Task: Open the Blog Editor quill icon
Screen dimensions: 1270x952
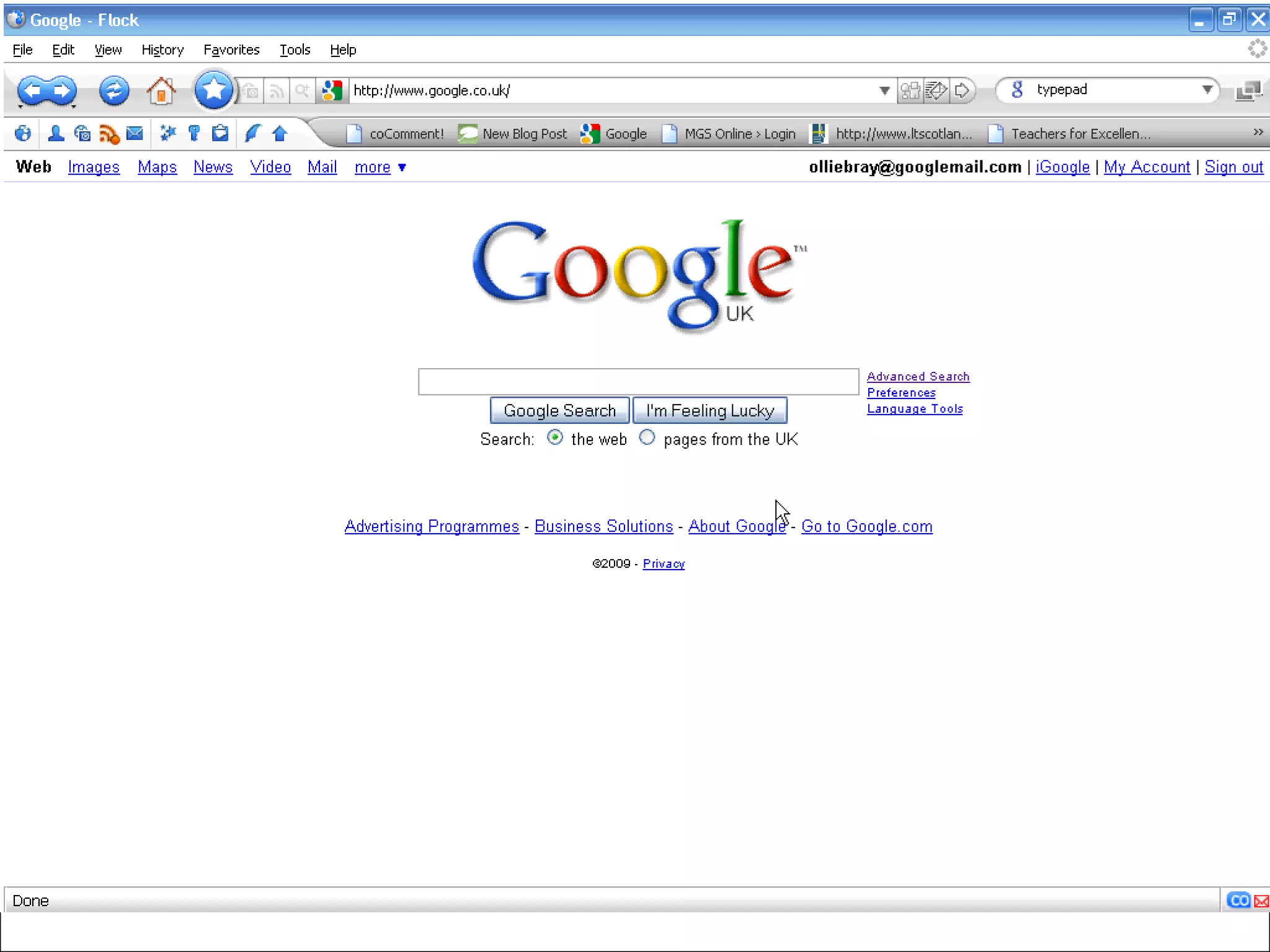Action: [x=252, y=133]
